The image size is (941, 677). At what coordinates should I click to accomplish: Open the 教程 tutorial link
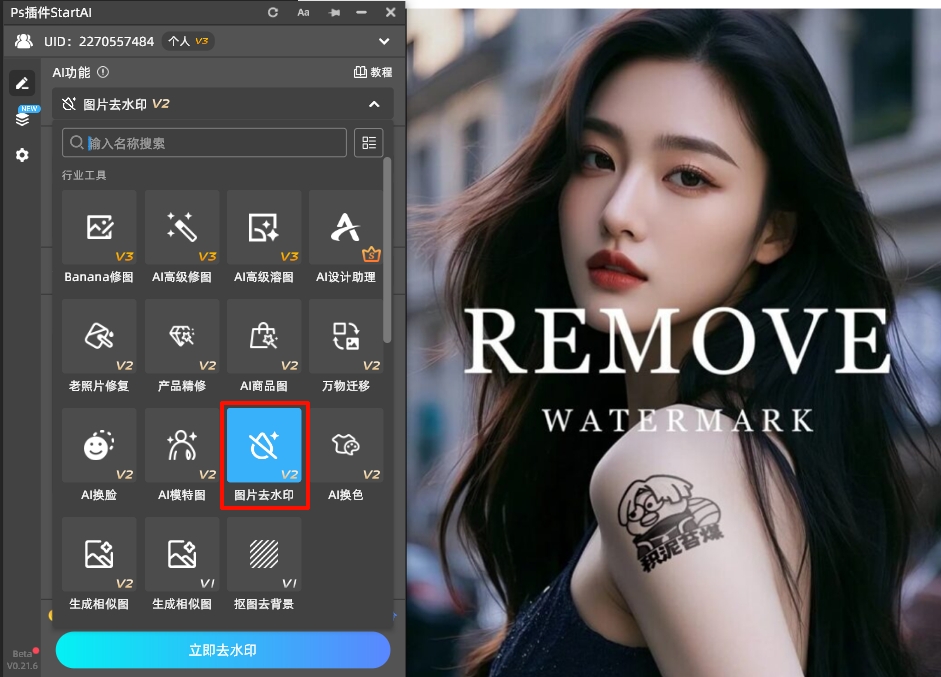click(373, 72)
